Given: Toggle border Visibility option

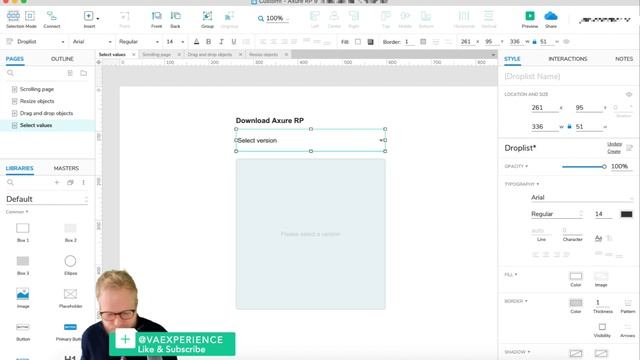Looking at the screenshot, I should point(602,330).
